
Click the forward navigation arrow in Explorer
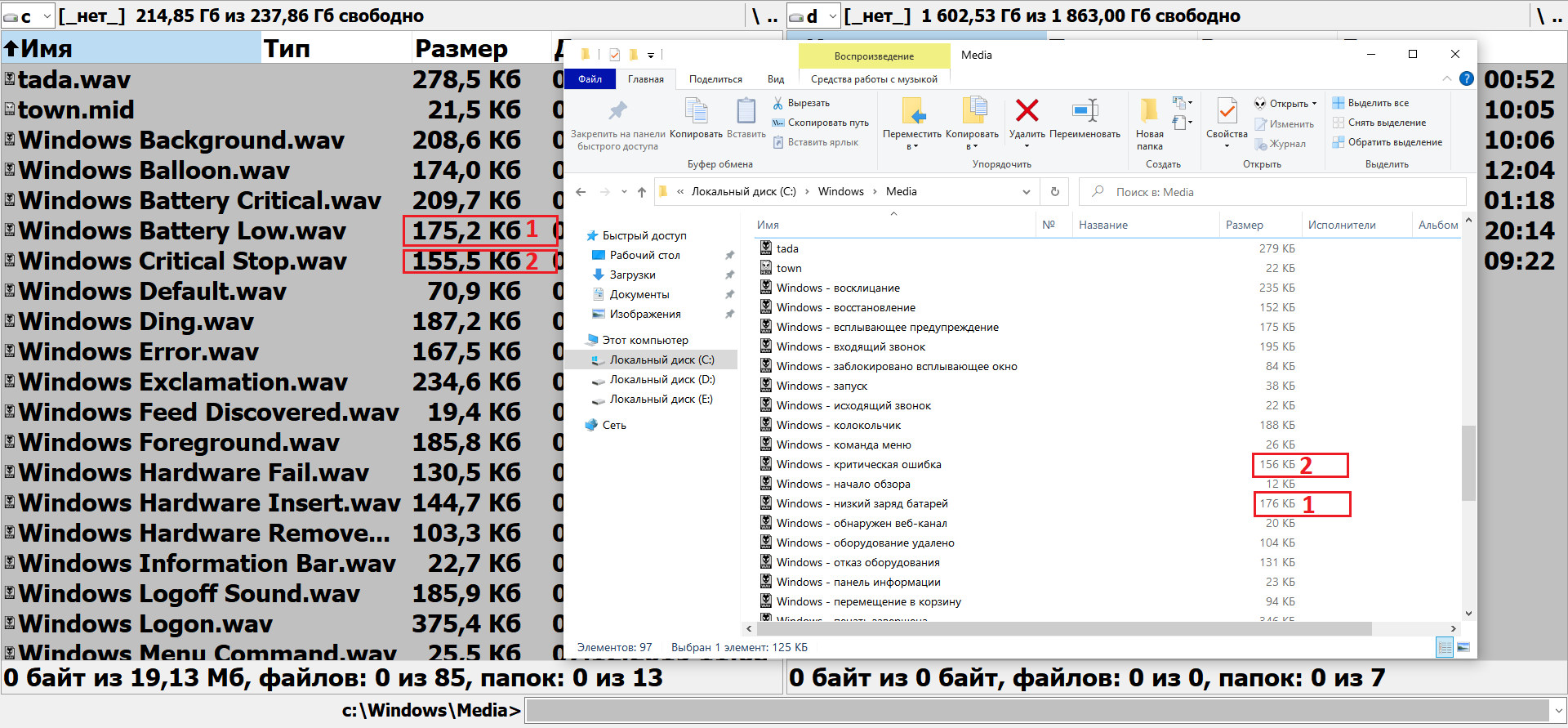point(604,192)
